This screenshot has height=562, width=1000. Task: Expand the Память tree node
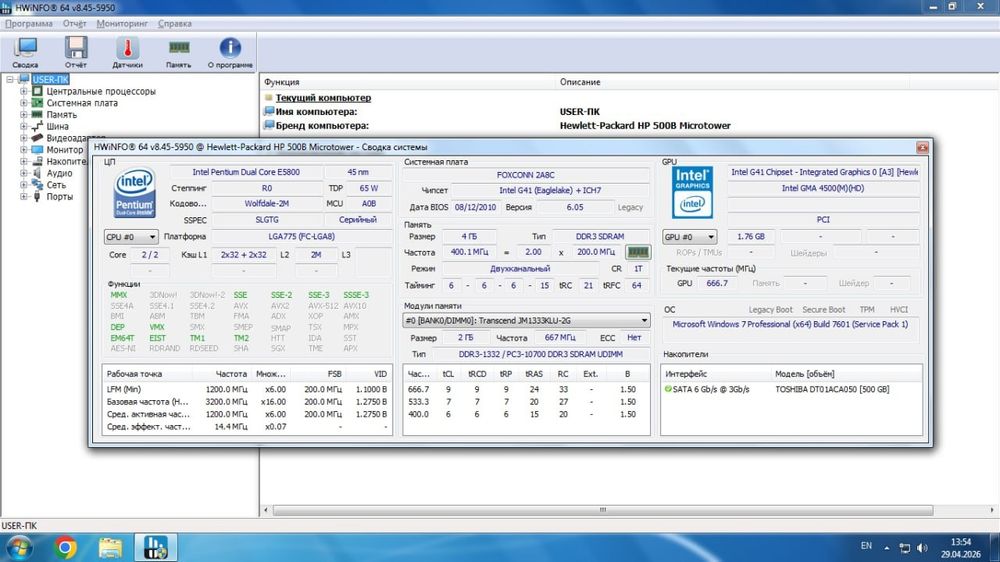click(24, 115)
